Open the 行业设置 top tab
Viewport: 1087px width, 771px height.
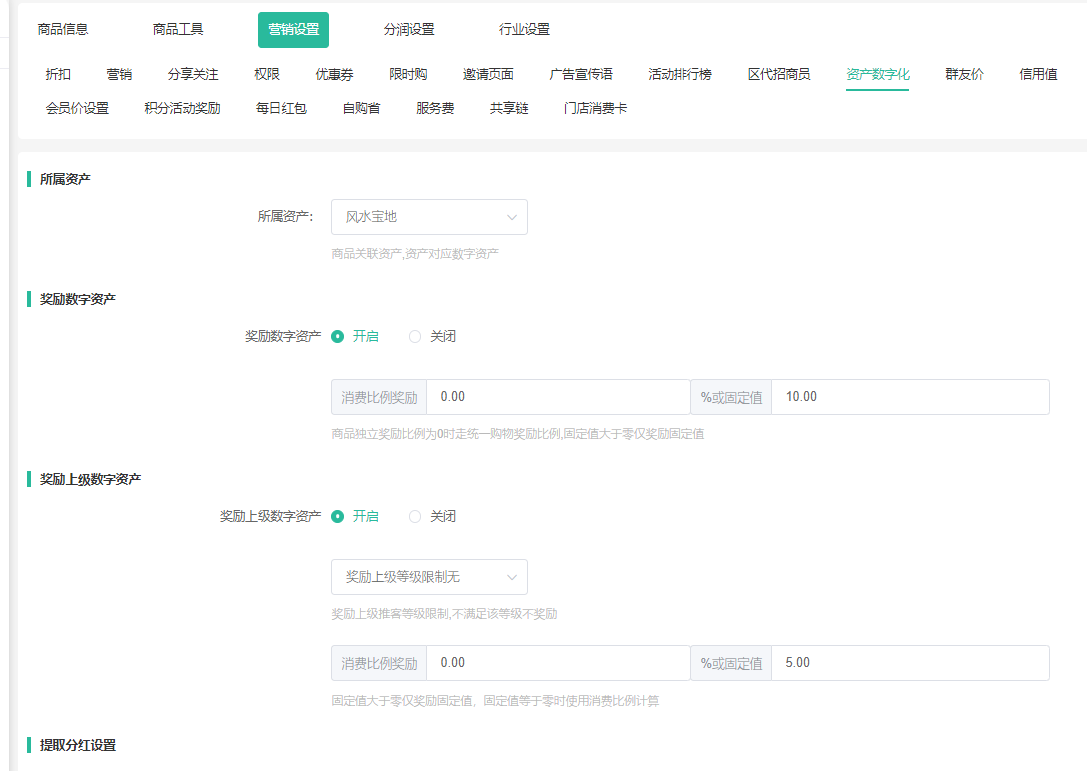[x=524, y=30]
